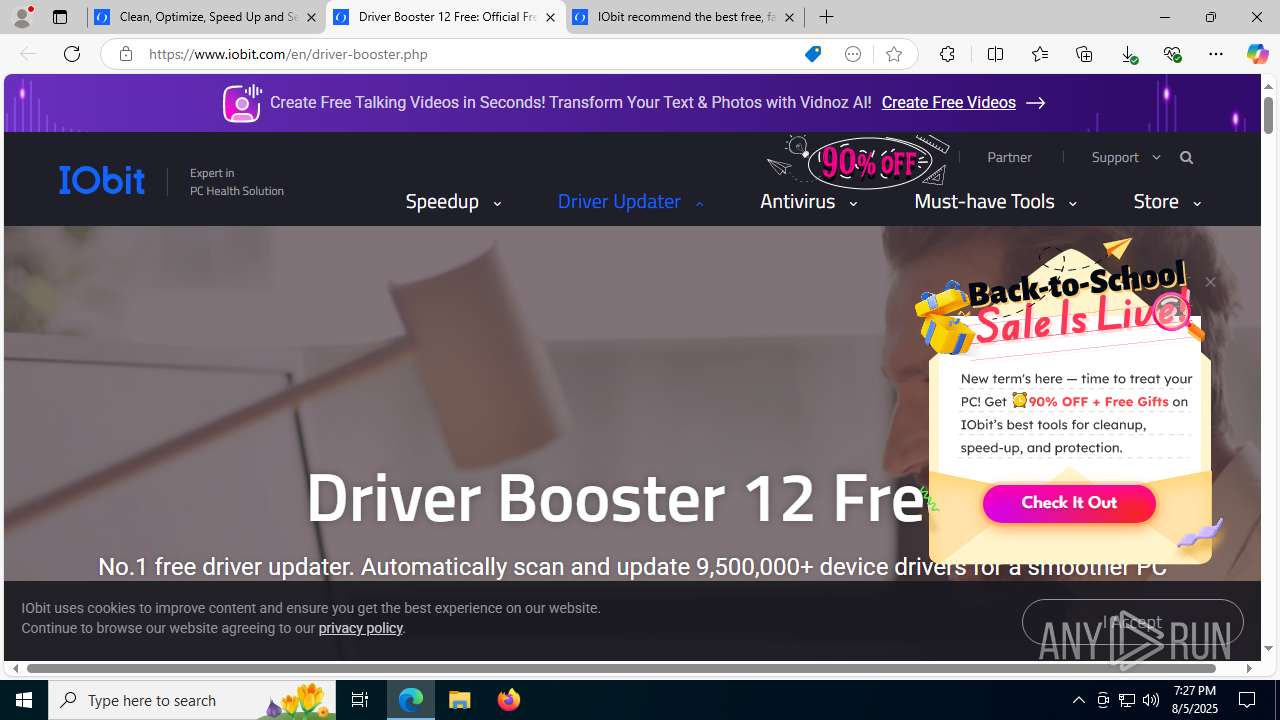Accept cookies with I Accept button
This screenshot has width=1280, height=720.
click(1132, 622)
